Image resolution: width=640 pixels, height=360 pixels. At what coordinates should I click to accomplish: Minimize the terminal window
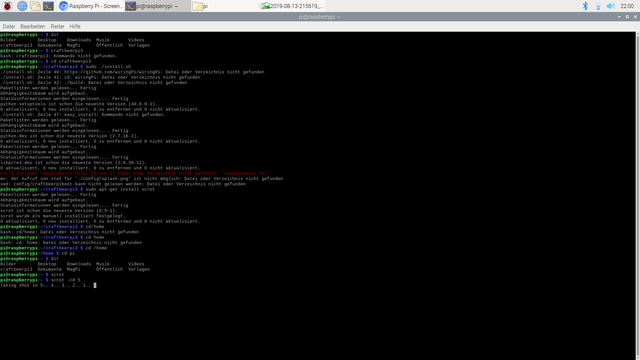pyautogui.click(x=619, y=17)
